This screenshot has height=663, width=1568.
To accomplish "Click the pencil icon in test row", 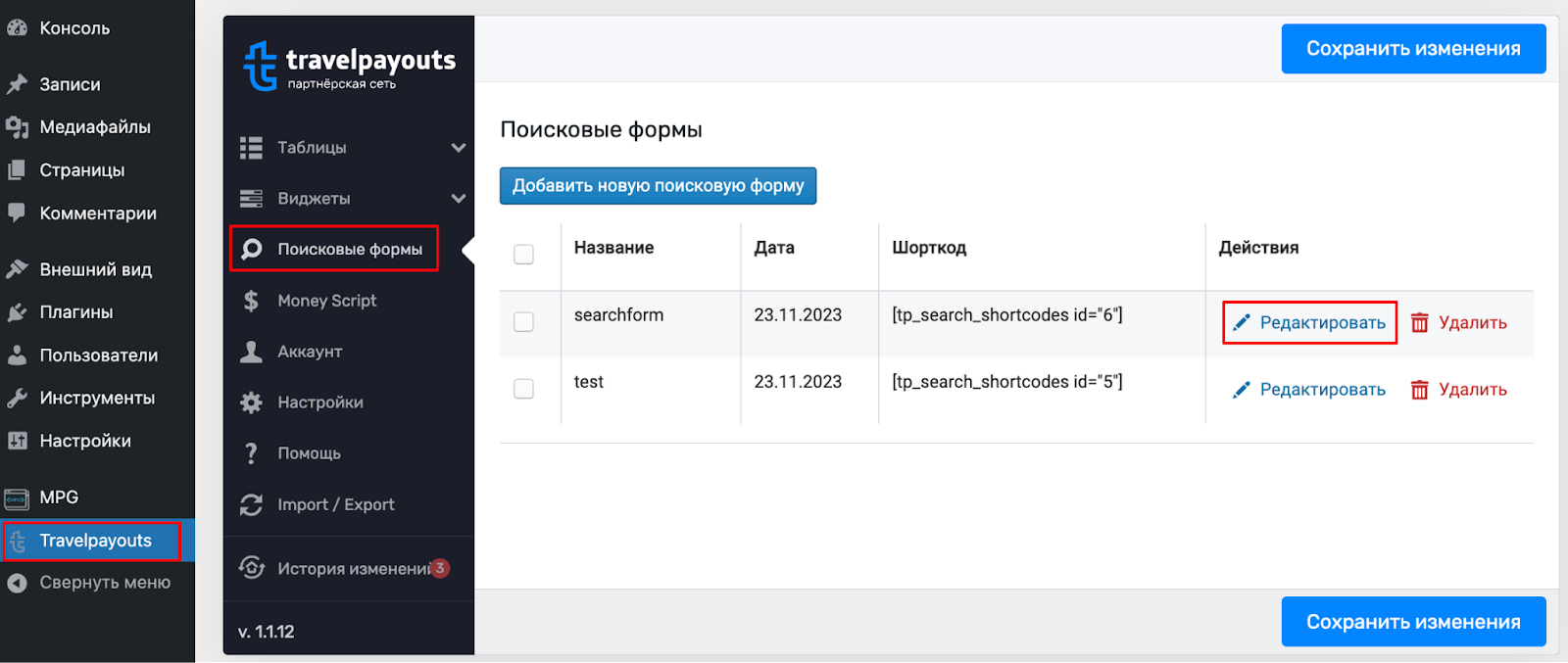I will point(1241,390).
